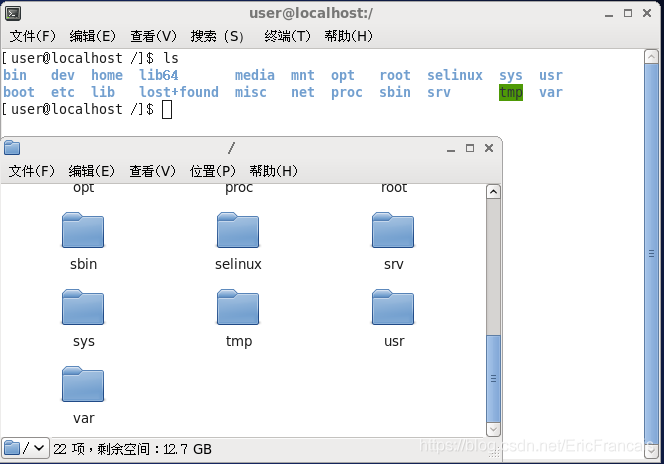Open terminal 搜索(S) menu
The height and width of the screenshot is (464, 664).
(x=217, y=36)
